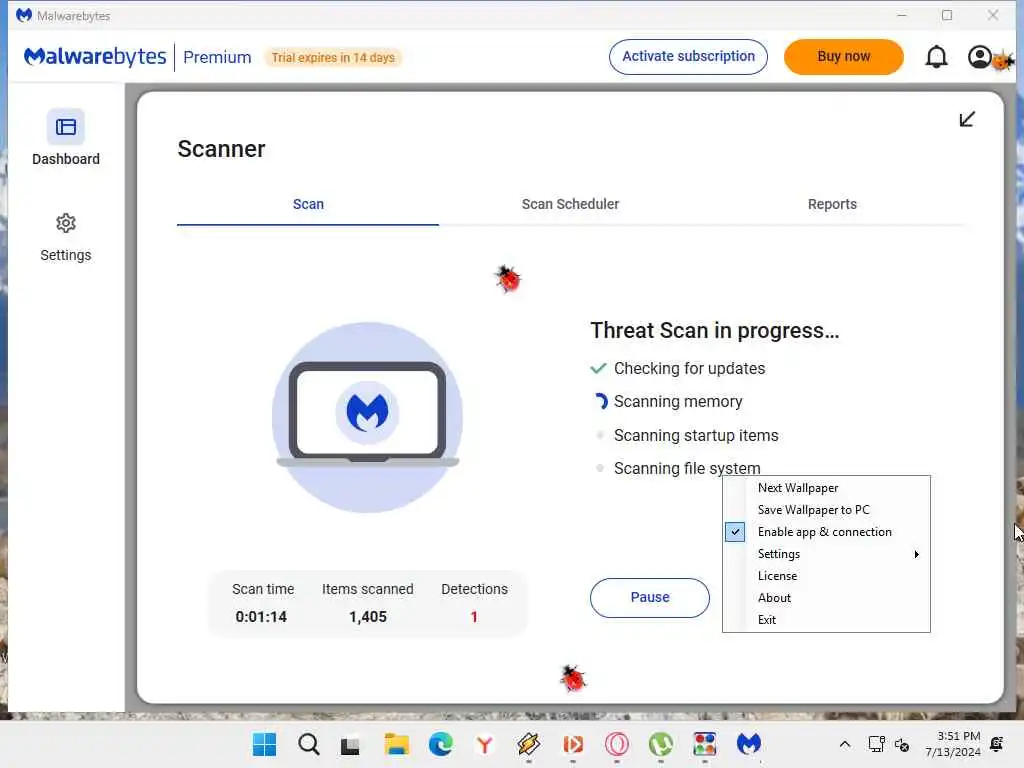Click the Malwarebytes taskbar icon
The image size is (1024, 768).
click(x=748, y=743)
